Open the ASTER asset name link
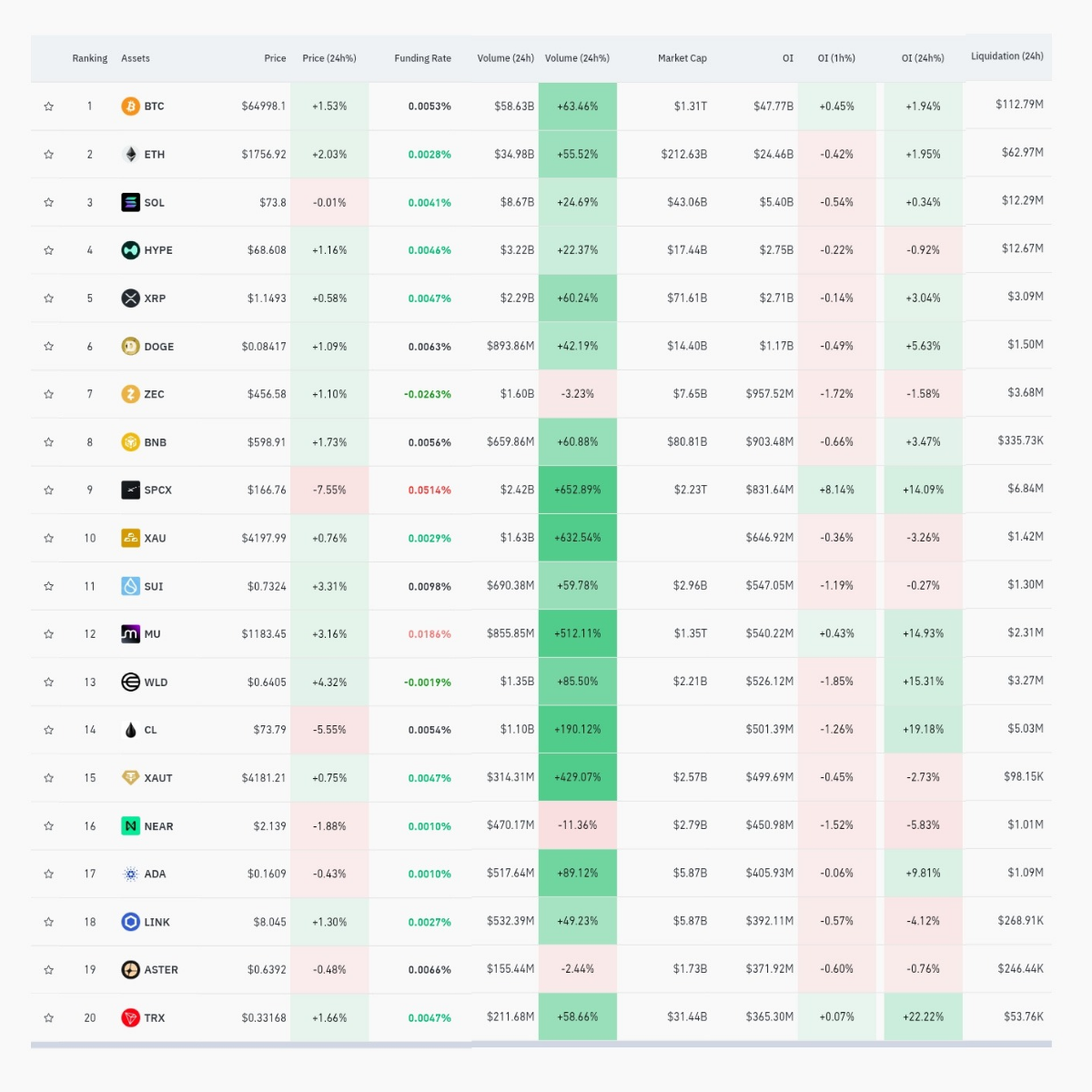Screen dimensions: 1092x1092 coord(161,970)
